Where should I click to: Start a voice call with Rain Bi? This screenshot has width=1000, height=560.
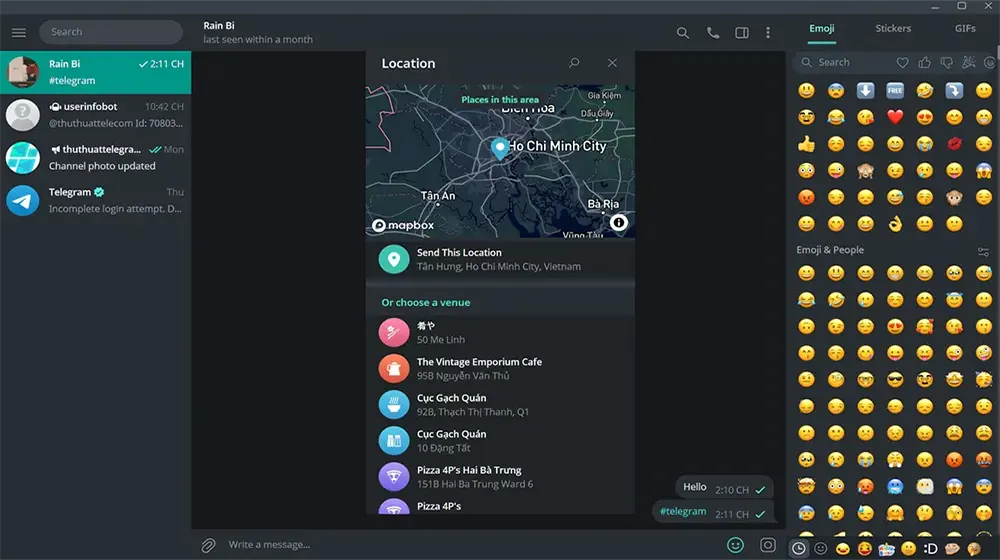[x=712, y=33]
